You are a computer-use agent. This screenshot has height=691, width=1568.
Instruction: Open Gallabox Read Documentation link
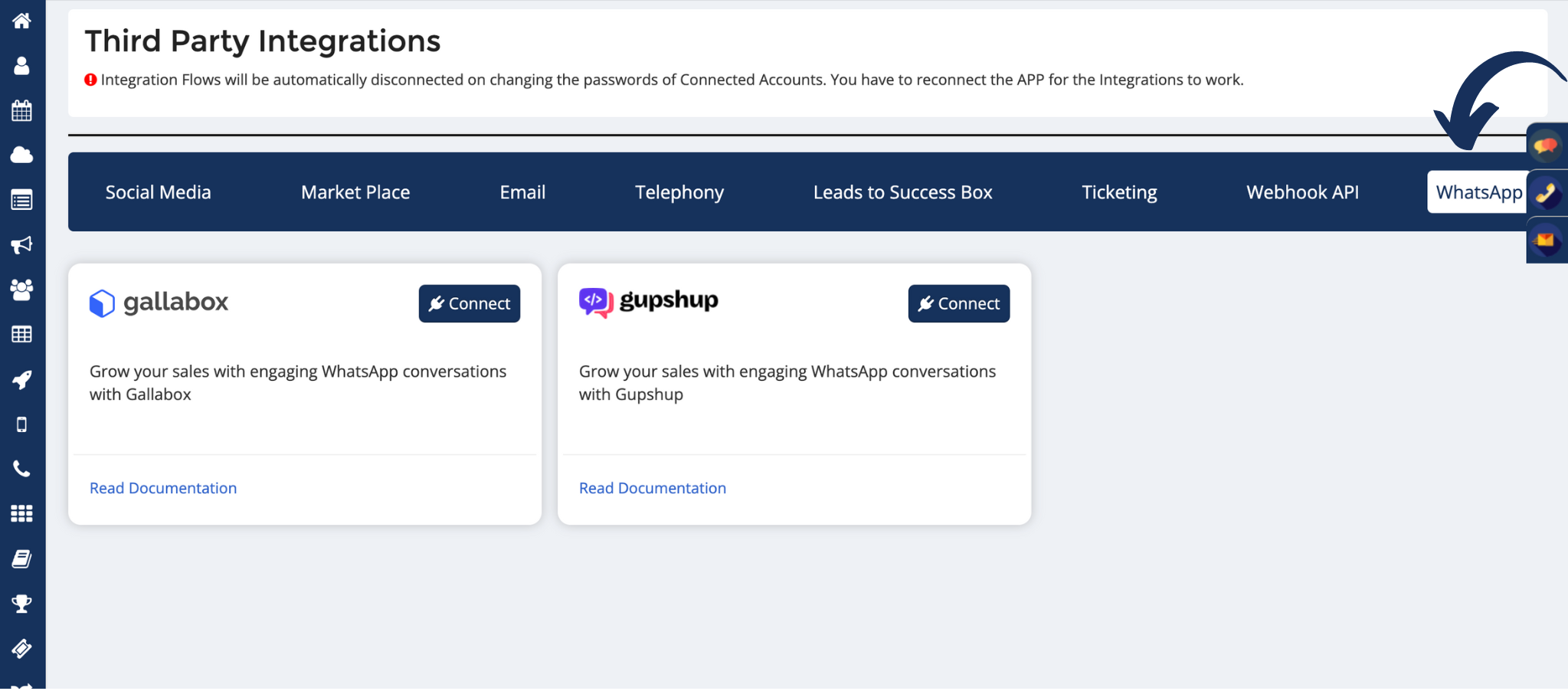(x=163, y=488)
